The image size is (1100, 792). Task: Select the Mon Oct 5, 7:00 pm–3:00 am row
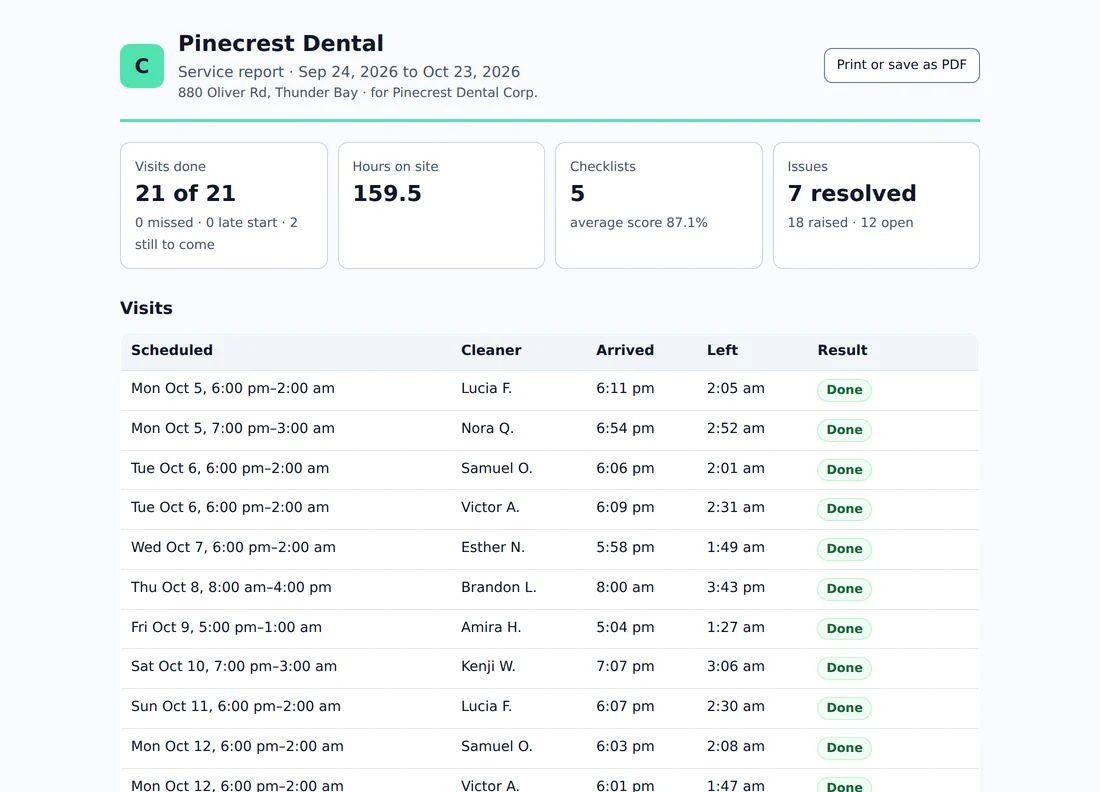(550, 430)
